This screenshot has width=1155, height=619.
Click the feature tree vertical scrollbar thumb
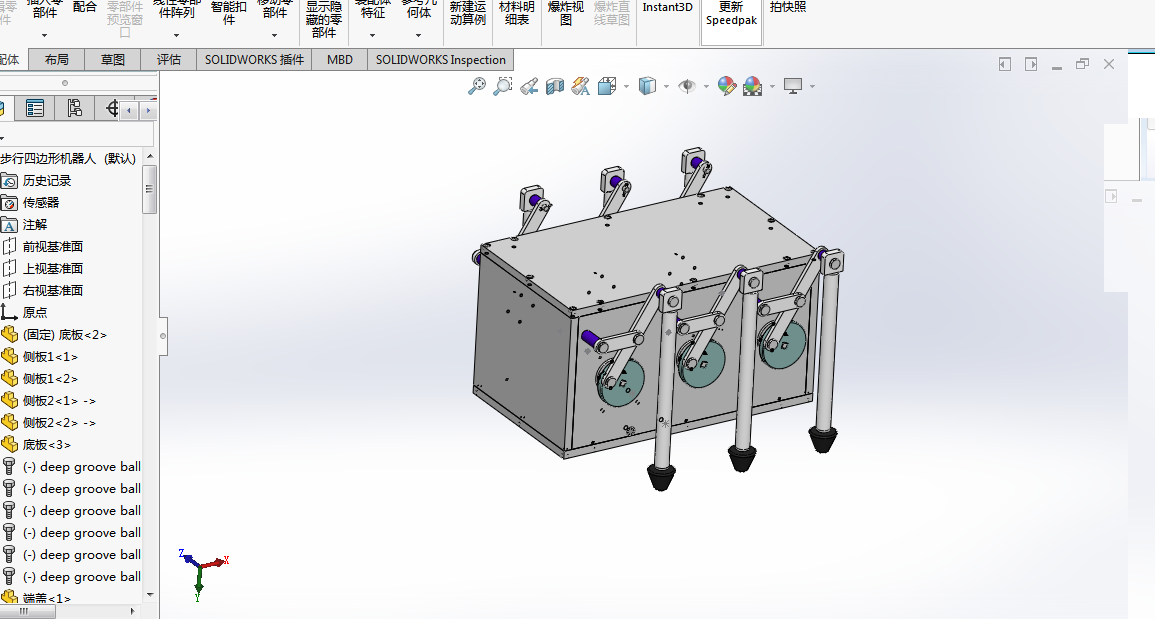tap(150, 189)
